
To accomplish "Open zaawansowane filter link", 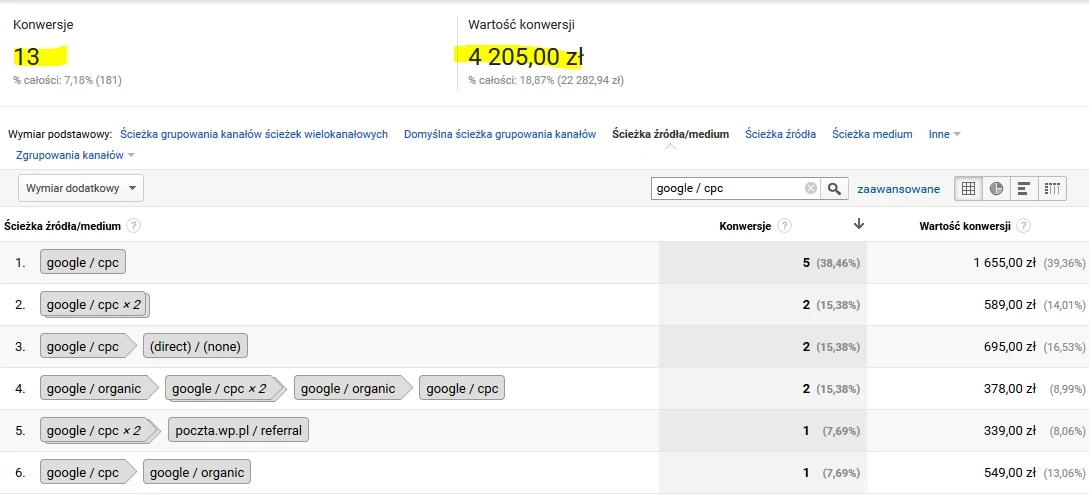I will click(899, 189).
